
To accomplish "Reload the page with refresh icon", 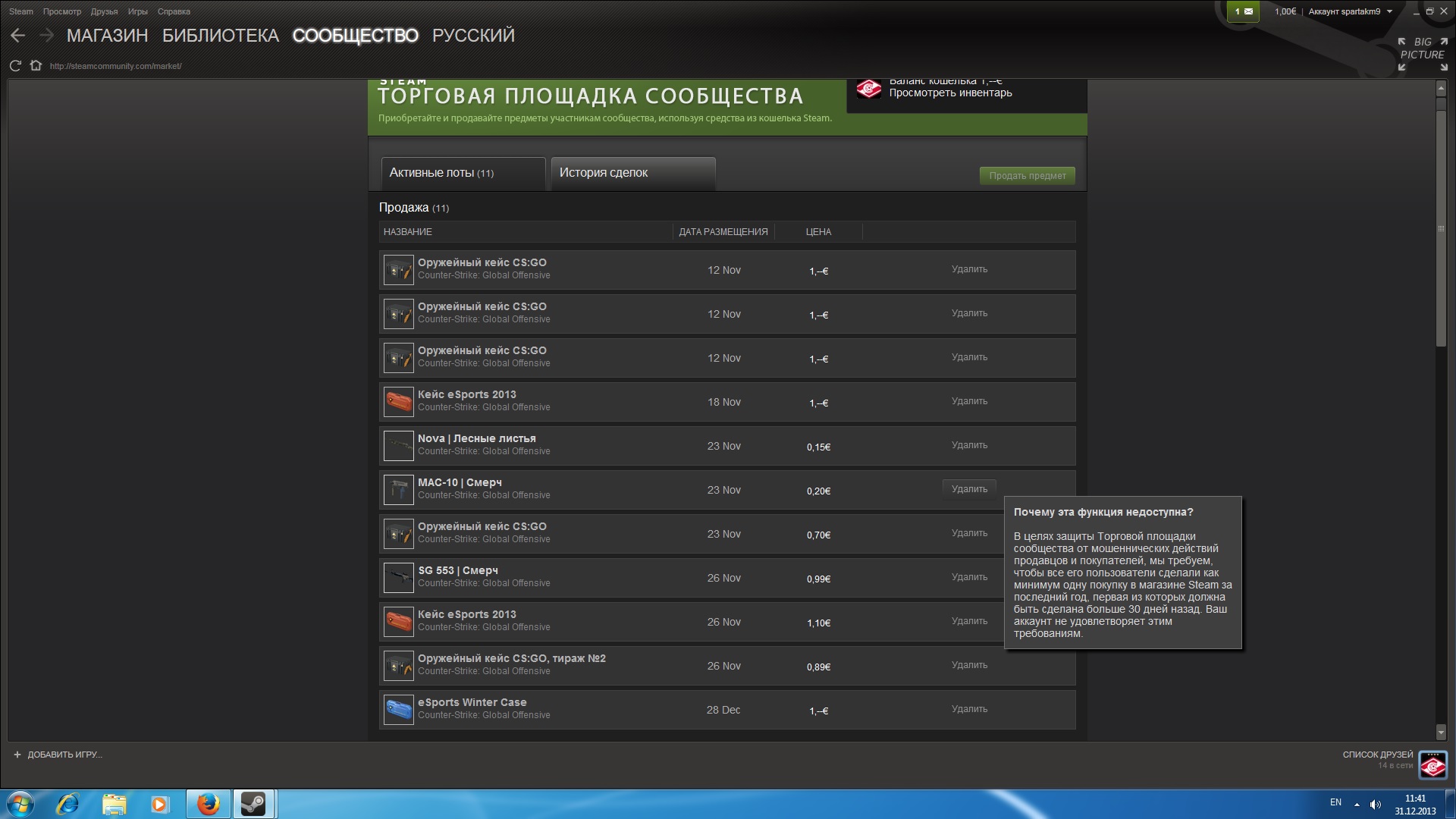I will [15, 66].
